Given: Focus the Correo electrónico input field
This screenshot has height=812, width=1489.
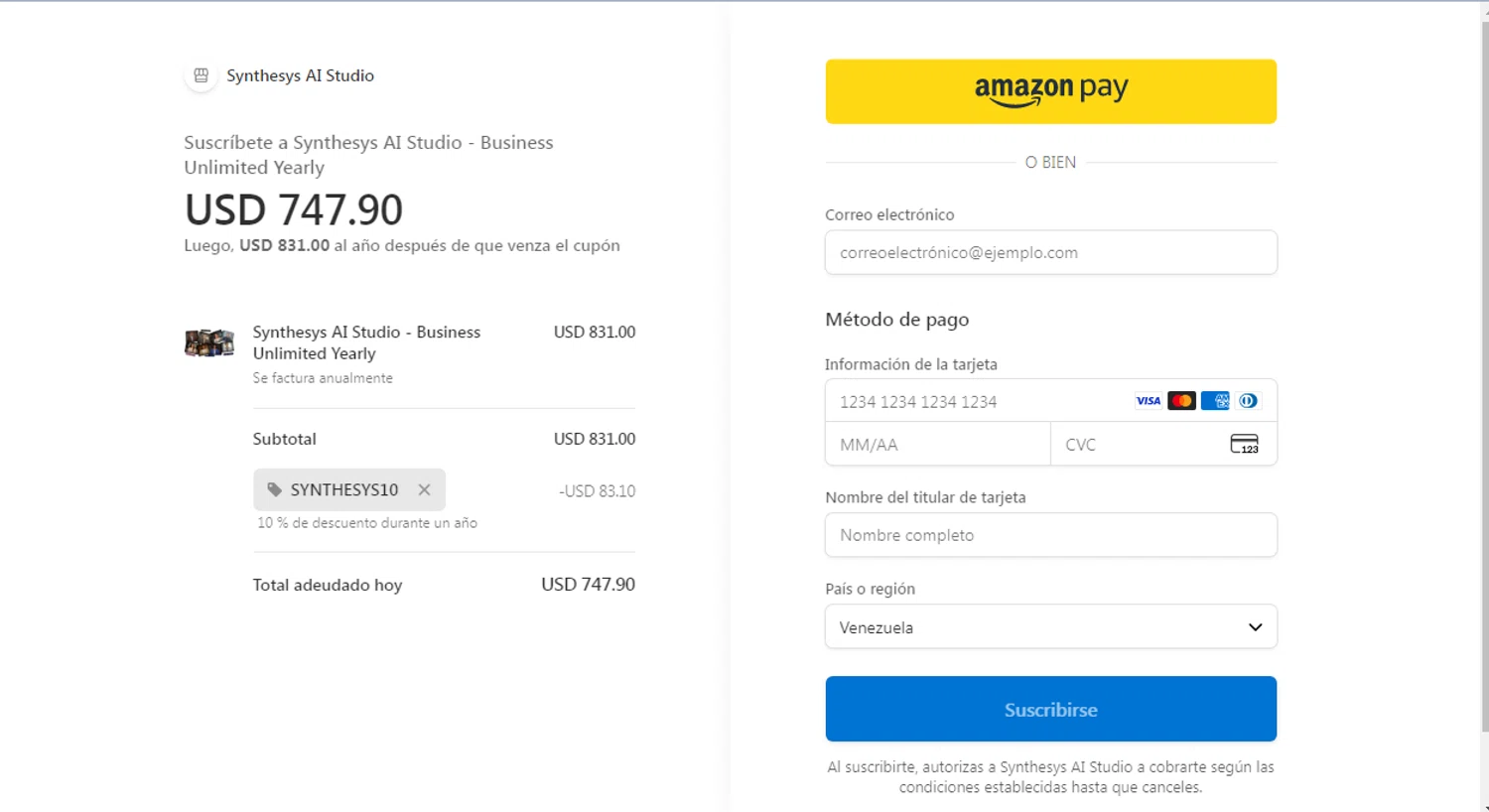Looking at the screenshot, I should pyautogui.click(x=1050, y=252).
